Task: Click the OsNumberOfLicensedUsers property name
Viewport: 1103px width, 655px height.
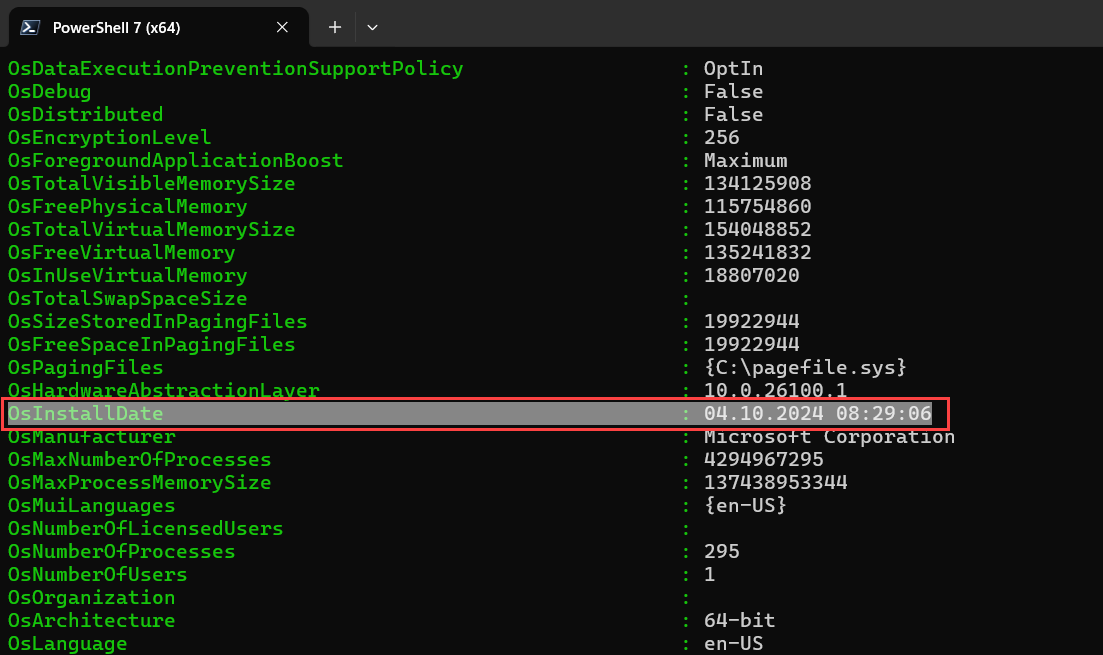Action: pyautogui.click(x=146, y=529)
